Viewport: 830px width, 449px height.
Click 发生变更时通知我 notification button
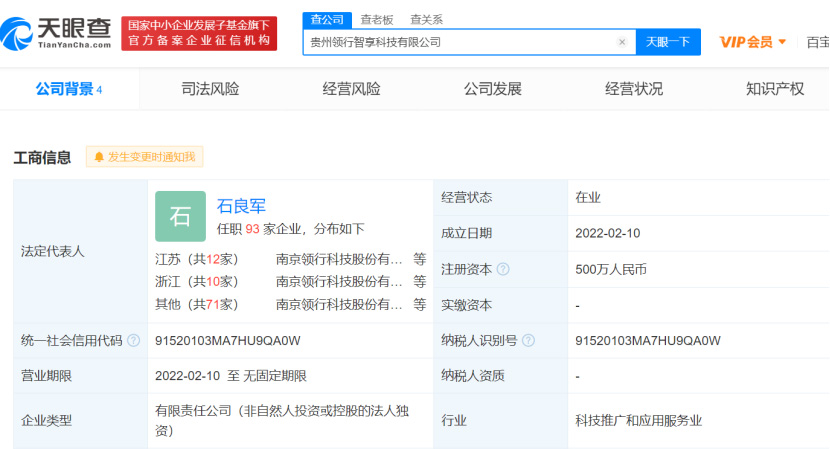point(145,157)
